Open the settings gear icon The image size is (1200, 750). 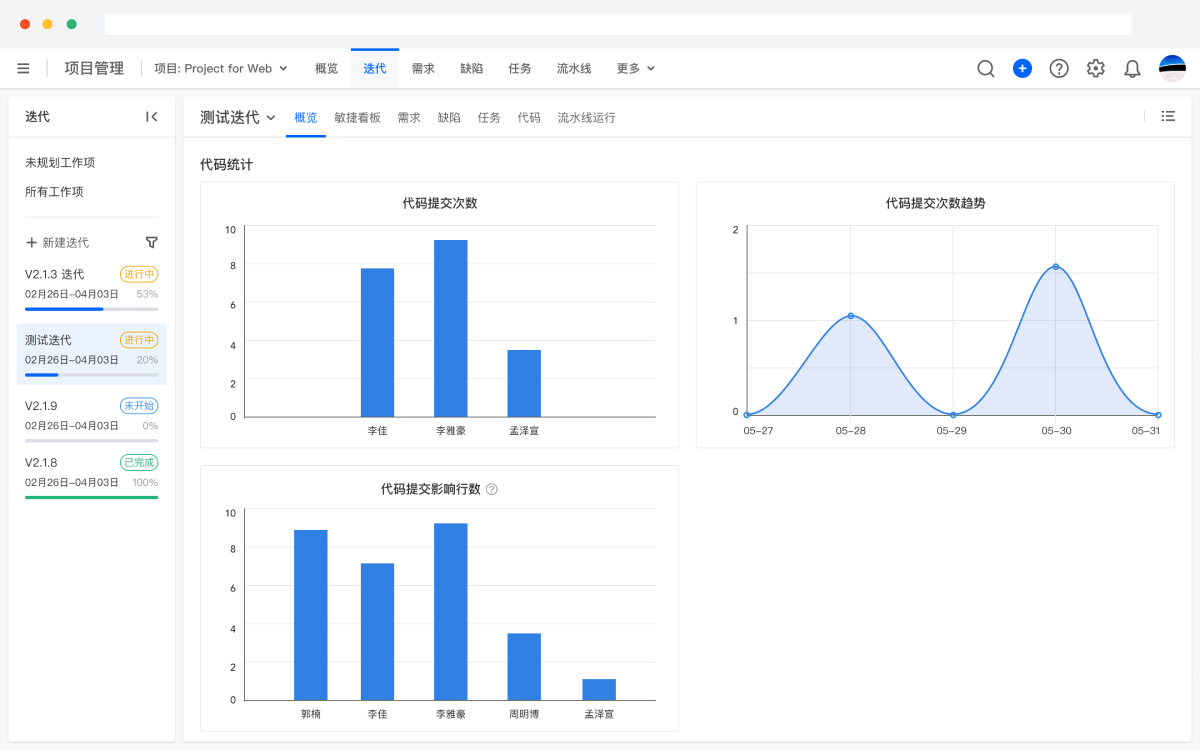coord(1096,68)
